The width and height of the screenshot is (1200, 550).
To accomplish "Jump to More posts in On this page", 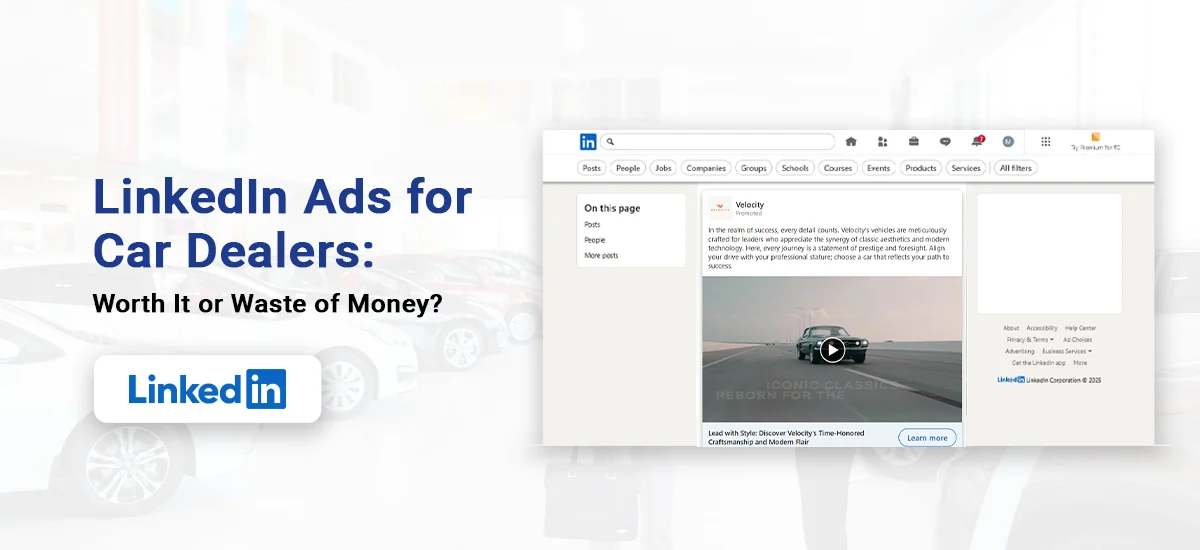I will pos(601,256).
